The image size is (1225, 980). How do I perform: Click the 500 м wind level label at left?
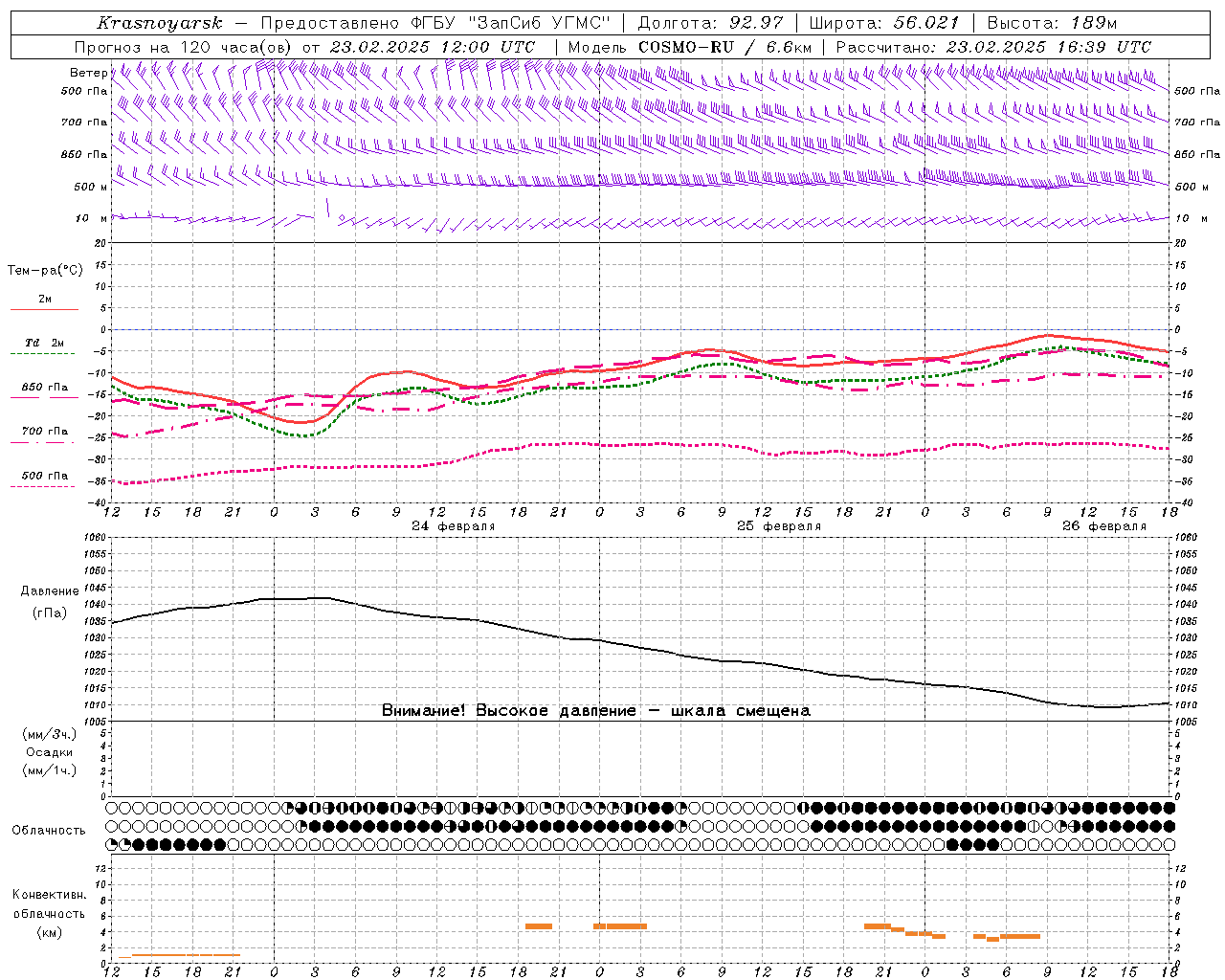pos(91,187)
